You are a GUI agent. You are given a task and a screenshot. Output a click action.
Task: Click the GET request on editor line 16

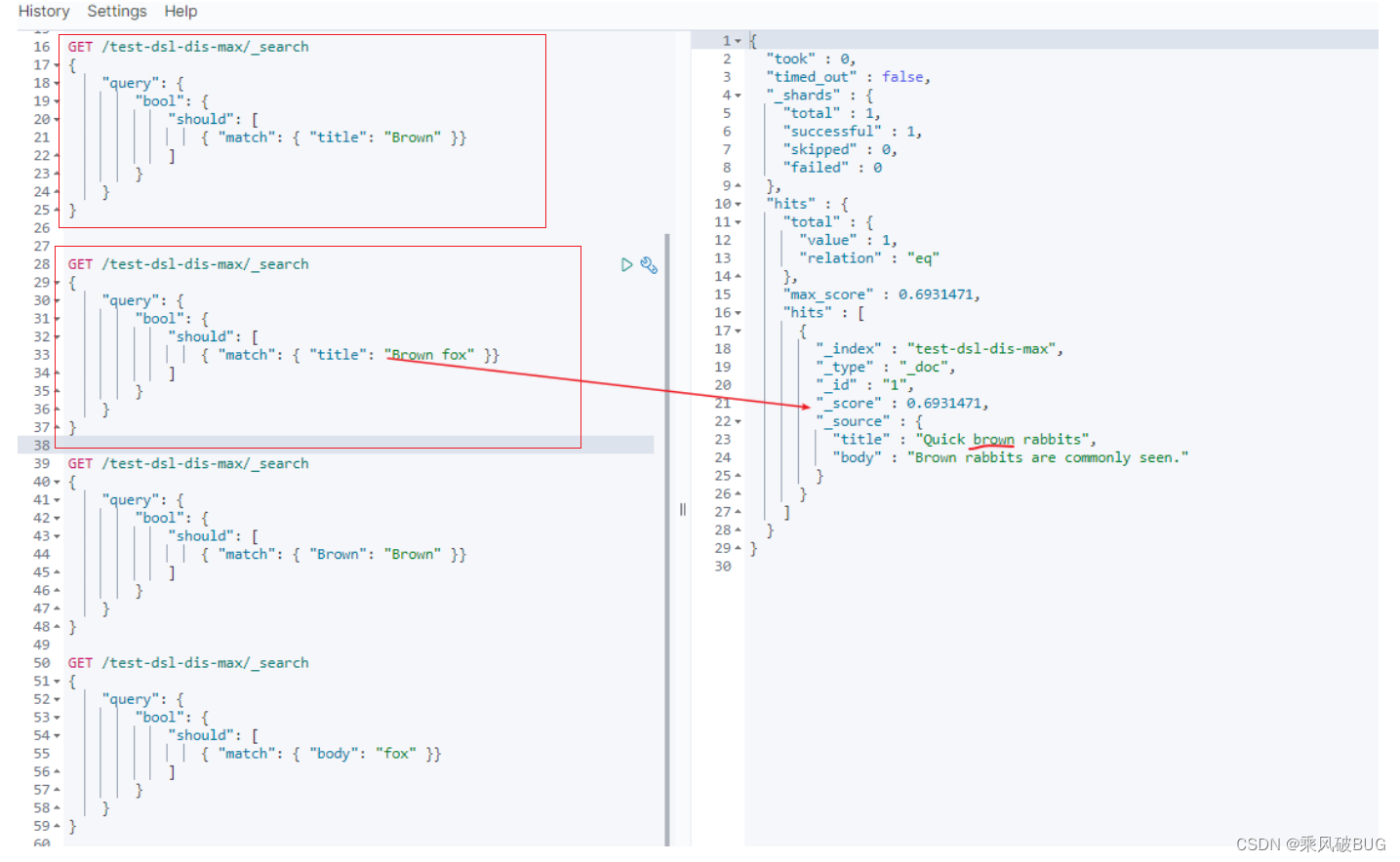coord(188,47)
